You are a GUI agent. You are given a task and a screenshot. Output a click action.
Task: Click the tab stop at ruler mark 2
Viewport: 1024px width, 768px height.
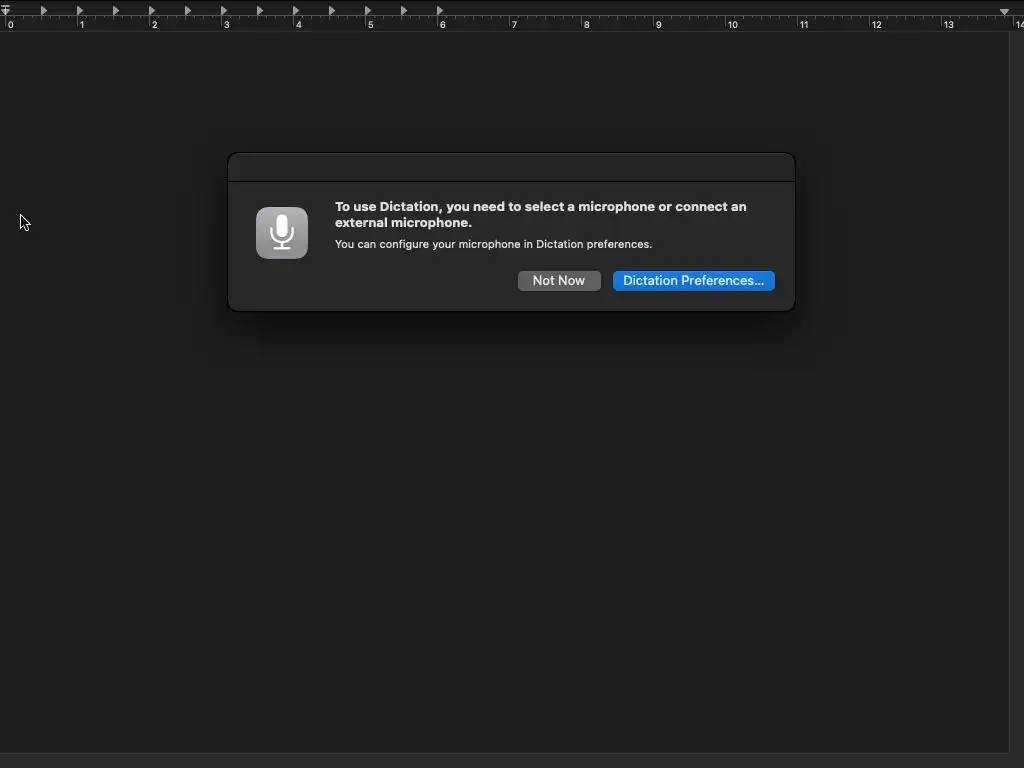pos(152,10)
